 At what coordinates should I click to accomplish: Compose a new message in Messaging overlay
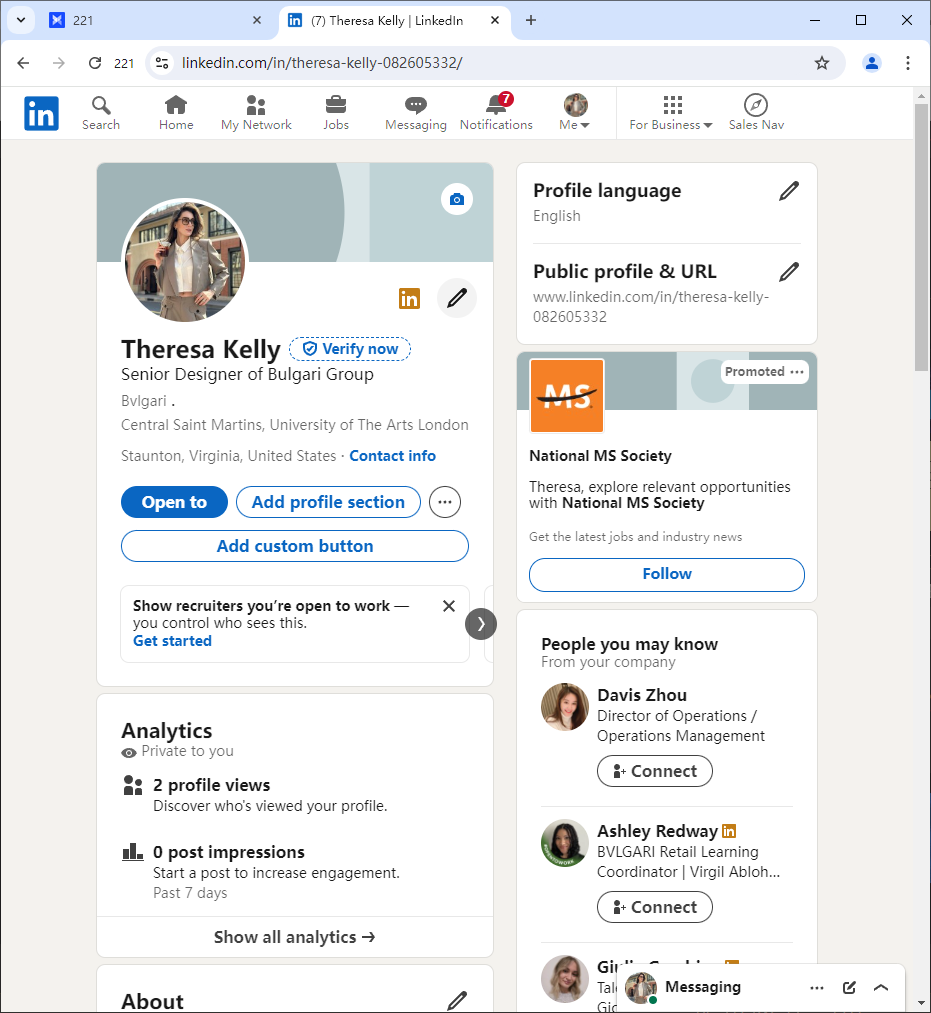point(850,988)
